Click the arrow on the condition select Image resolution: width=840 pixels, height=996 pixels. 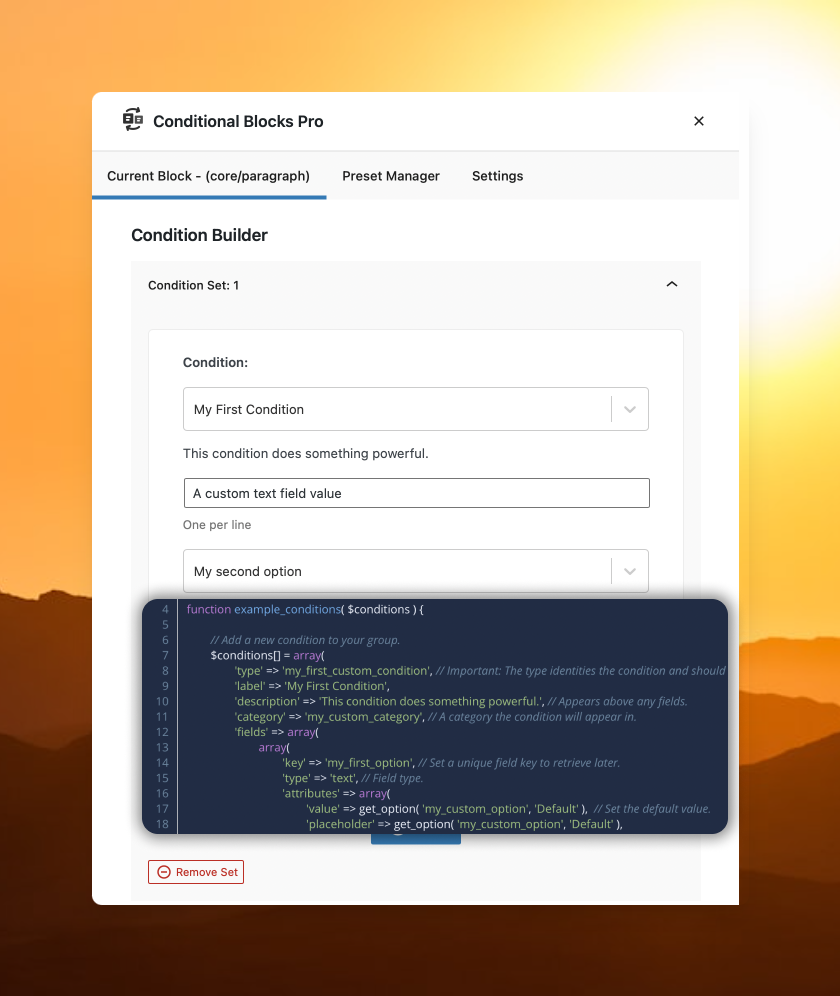630,410
